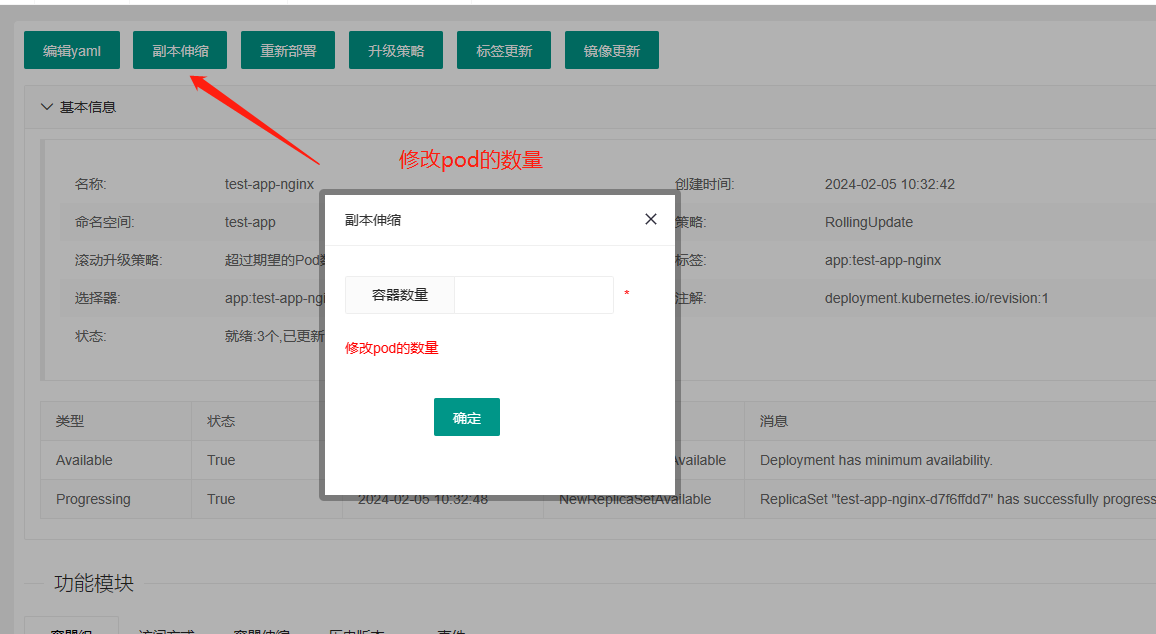Viewport: 1156px width, 634px height.
Task: Click the label value app:test-app-nginx
Action: tap(882, 260)
